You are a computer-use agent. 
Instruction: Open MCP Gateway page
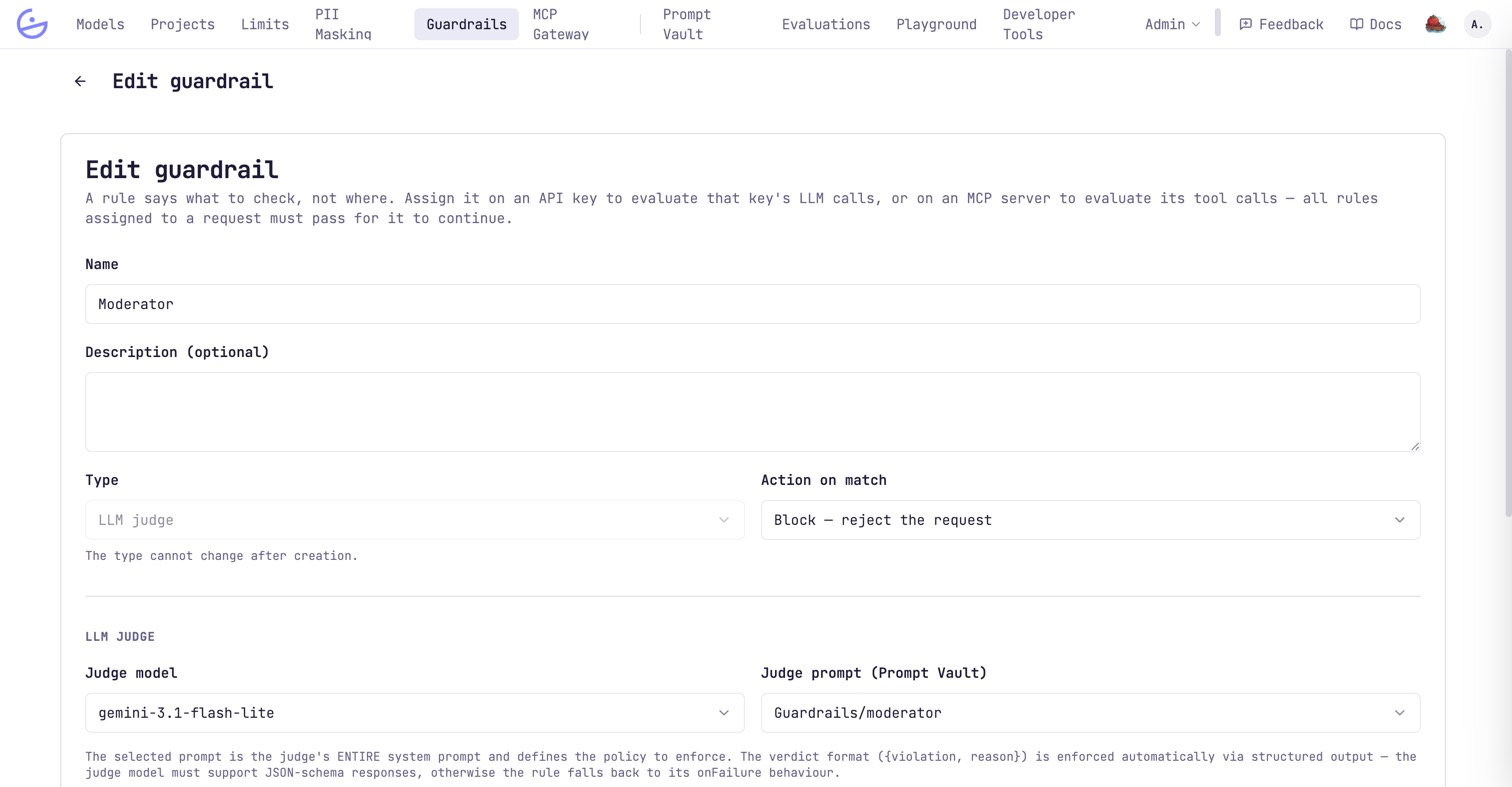tap(561, 24)
